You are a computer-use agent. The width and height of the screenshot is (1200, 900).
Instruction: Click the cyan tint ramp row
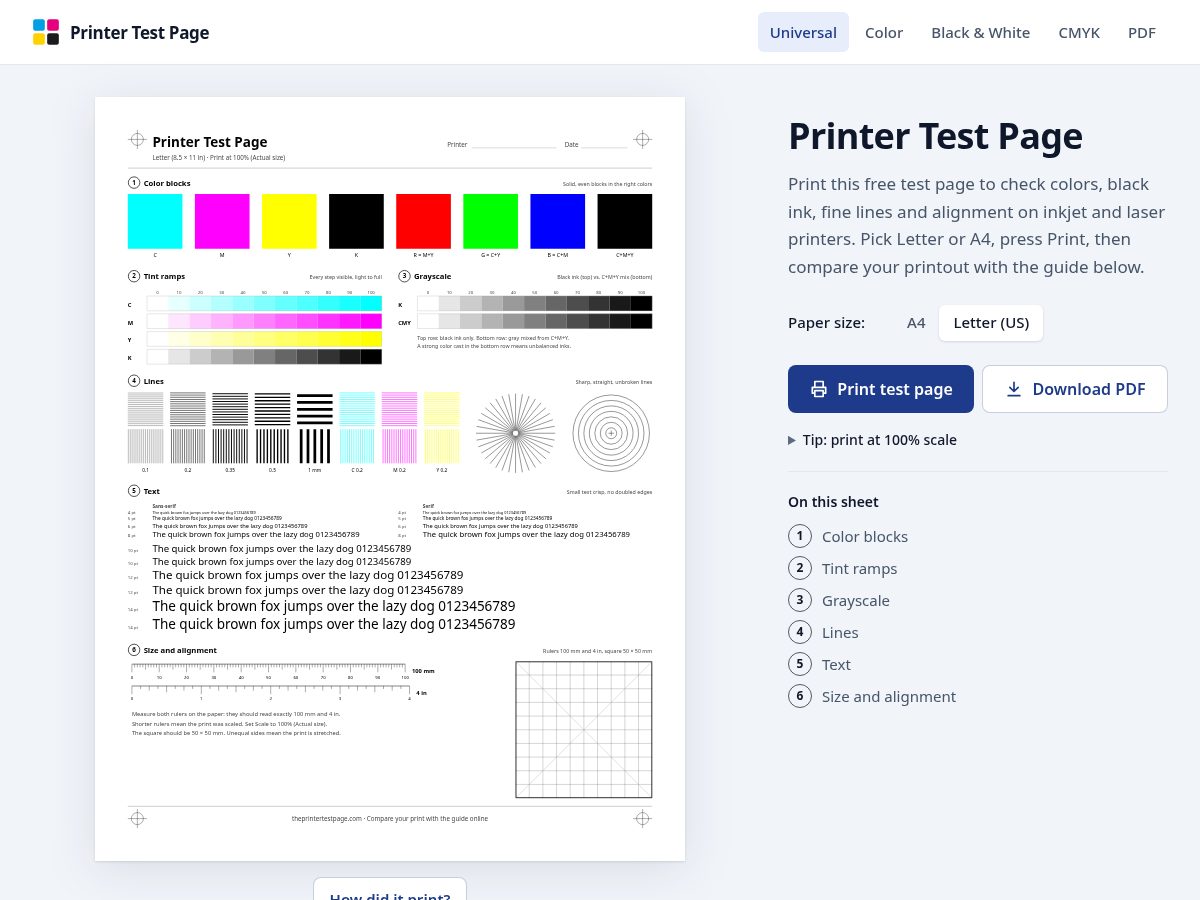coord(264,304)
